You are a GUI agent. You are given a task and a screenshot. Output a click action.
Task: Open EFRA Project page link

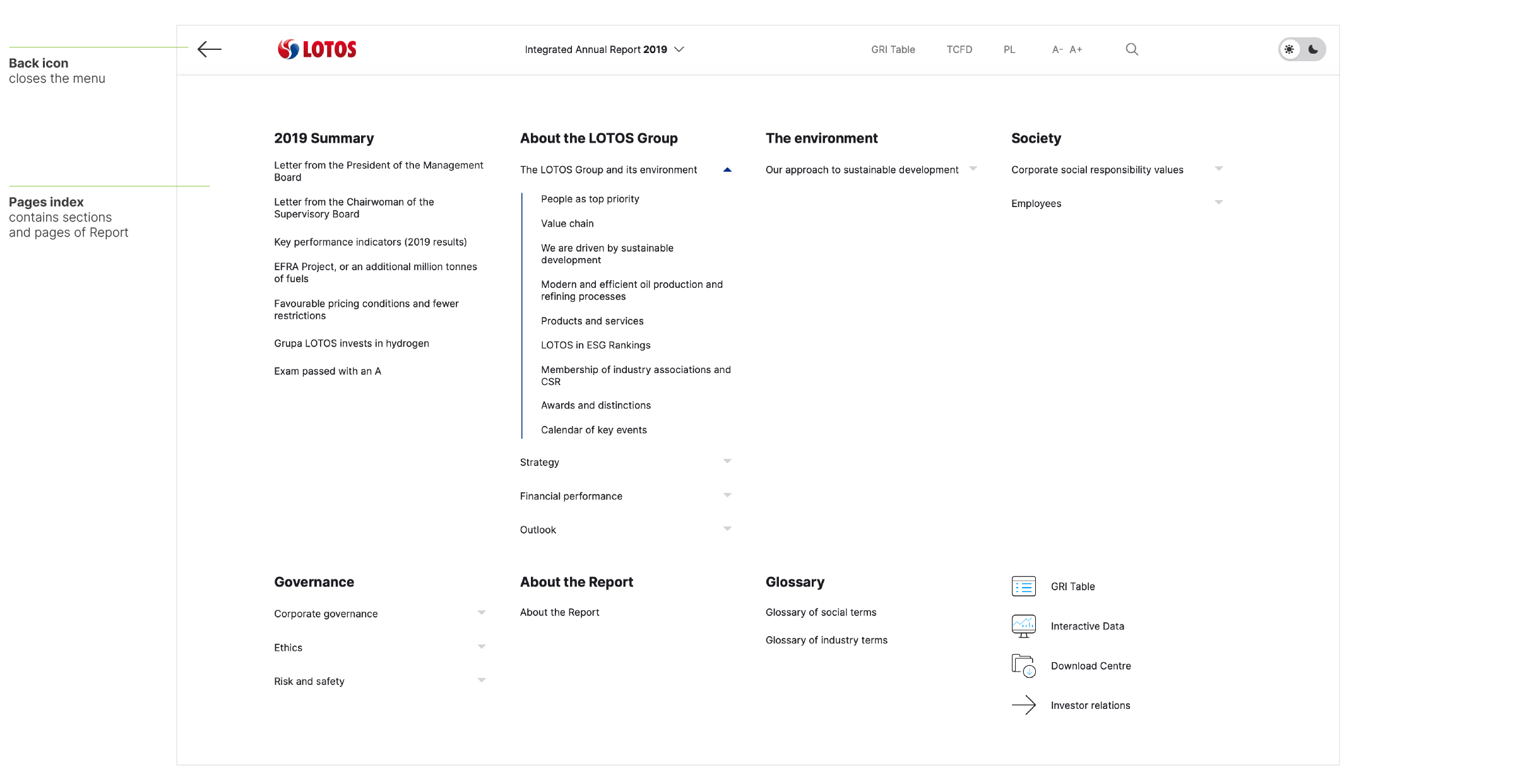(x=376, y=273)
